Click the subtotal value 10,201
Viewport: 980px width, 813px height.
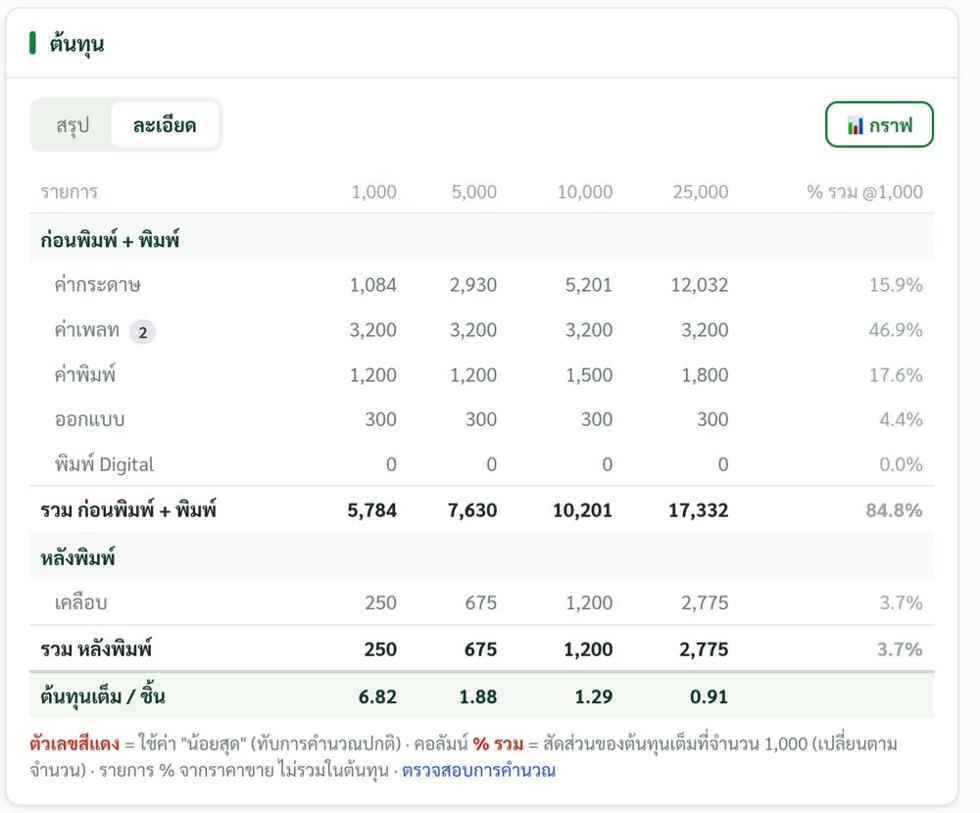583,510
